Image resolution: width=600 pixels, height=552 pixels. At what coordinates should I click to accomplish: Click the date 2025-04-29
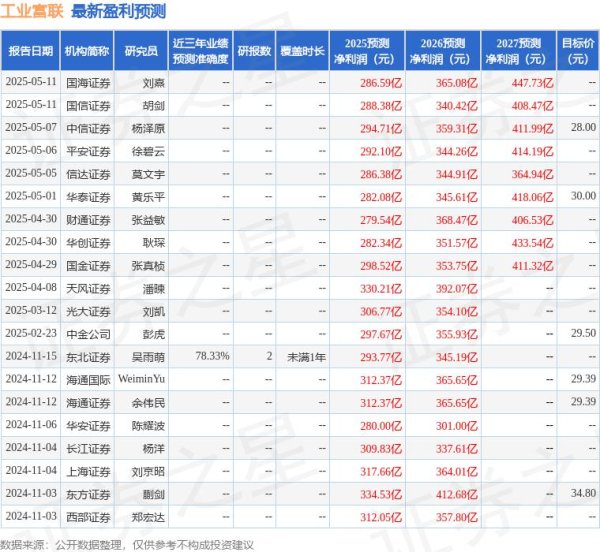click(x=31, y=264)
